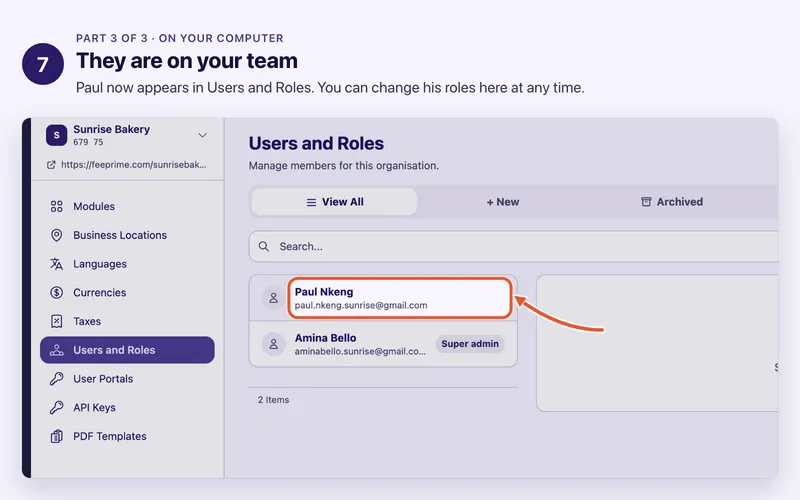Click the API Keys key icon
Screen dimensions: 800x500
(57, 407)
